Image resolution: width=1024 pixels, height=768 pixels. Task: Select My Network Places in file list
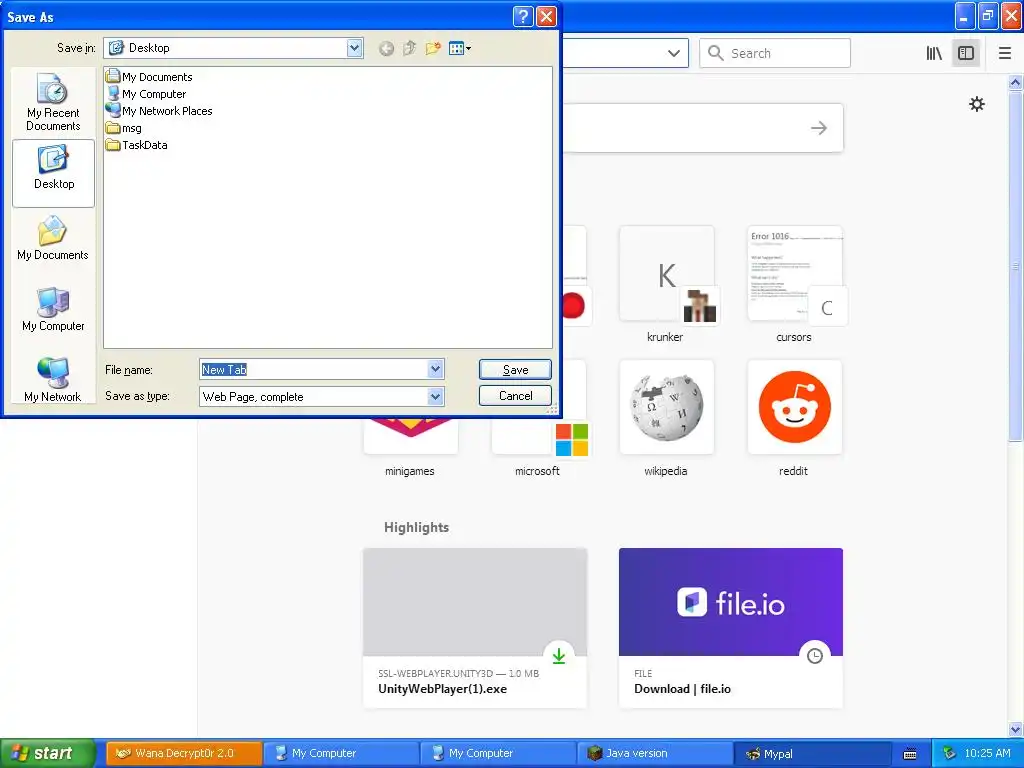tap(159, 111)
